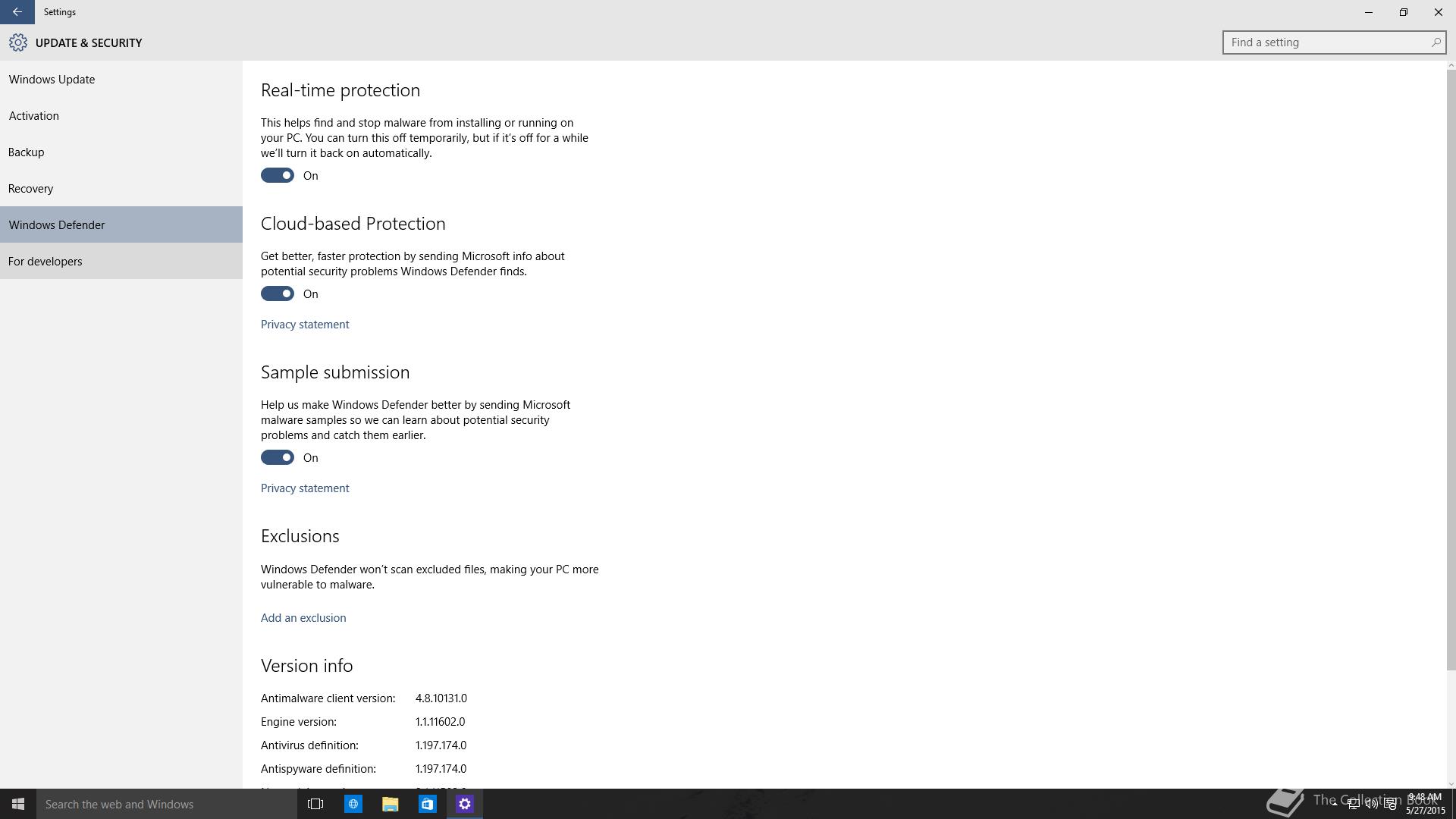Viewport: 1456px width, 819px height.
Task: Click the Version info heading
Action: (307, 666)
